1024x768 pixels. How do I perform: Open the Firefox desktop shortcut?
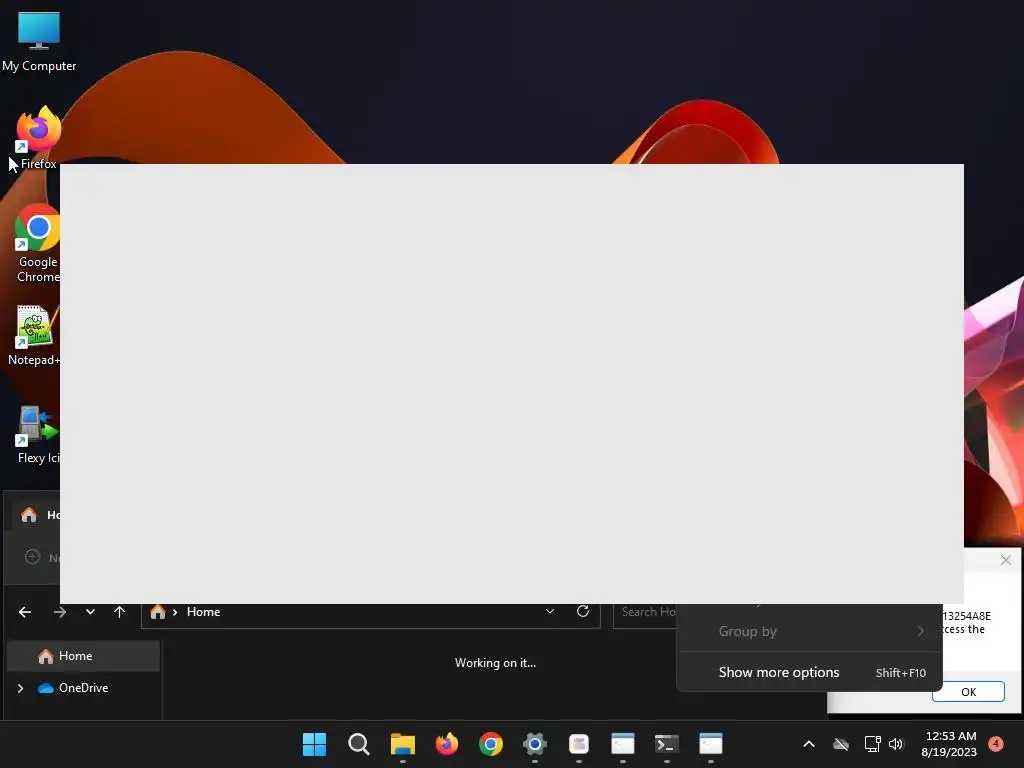(38, 137)
